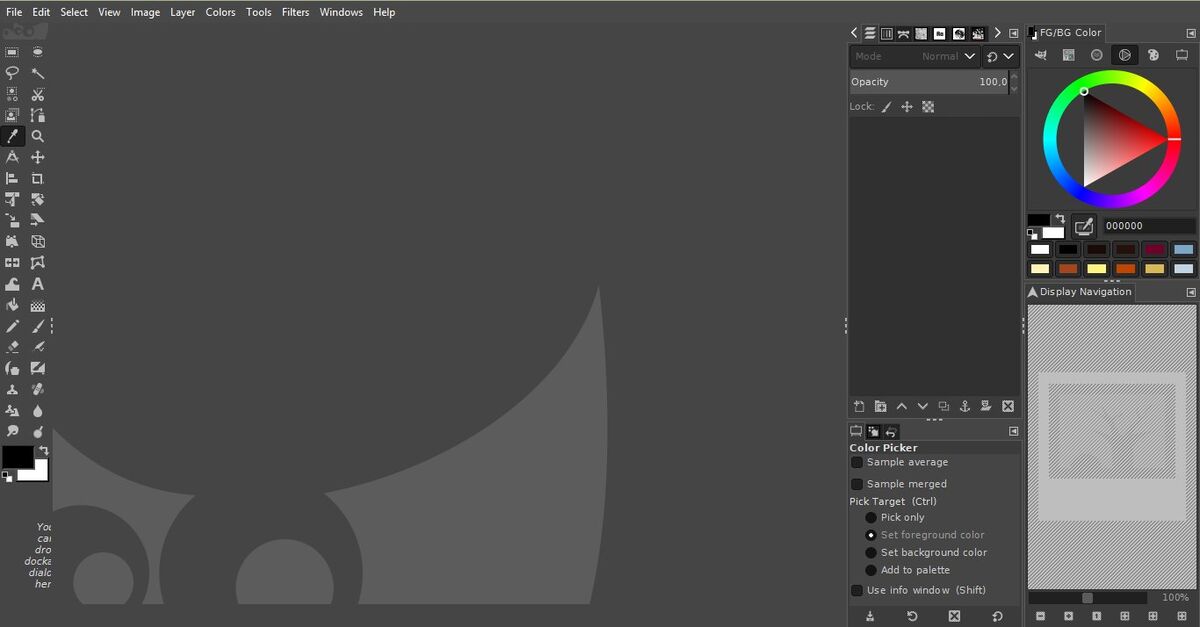
Task: Toggle the lock pixels brush icon
Action: pos(887,107)
